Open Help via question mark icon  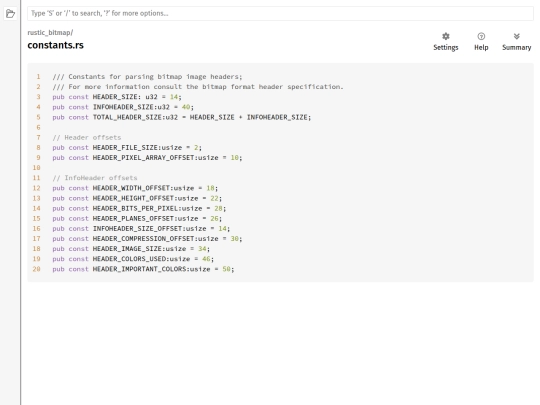point(481,36)
